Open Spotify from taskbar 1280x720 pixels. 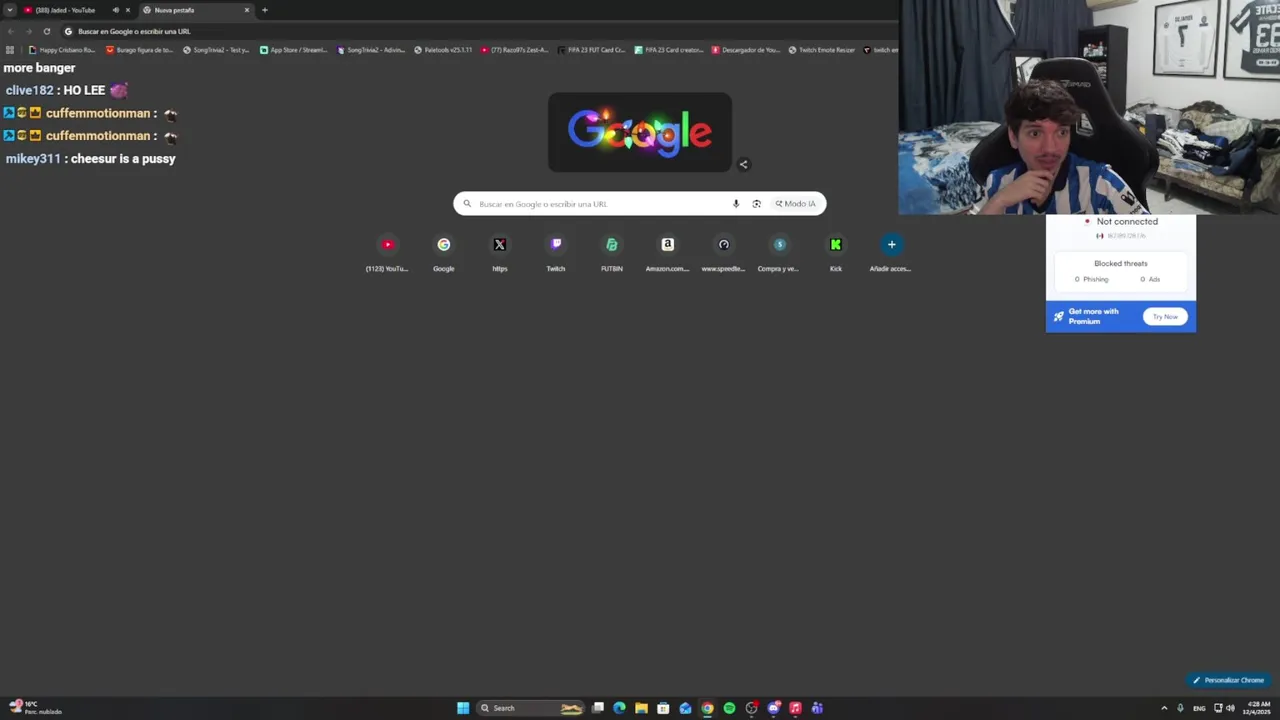point(729,708)
